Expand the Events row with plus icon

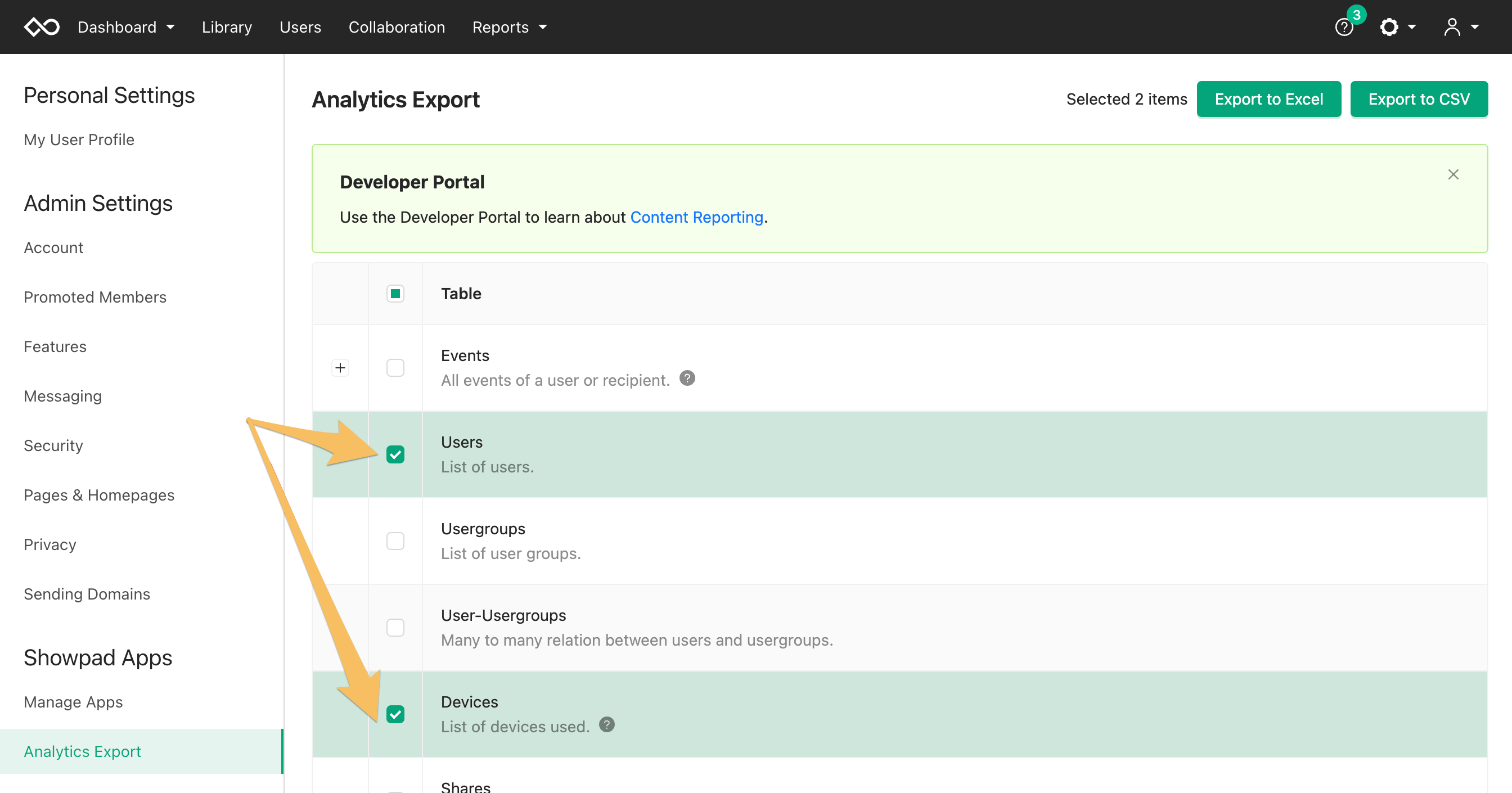tap(340, 368)
